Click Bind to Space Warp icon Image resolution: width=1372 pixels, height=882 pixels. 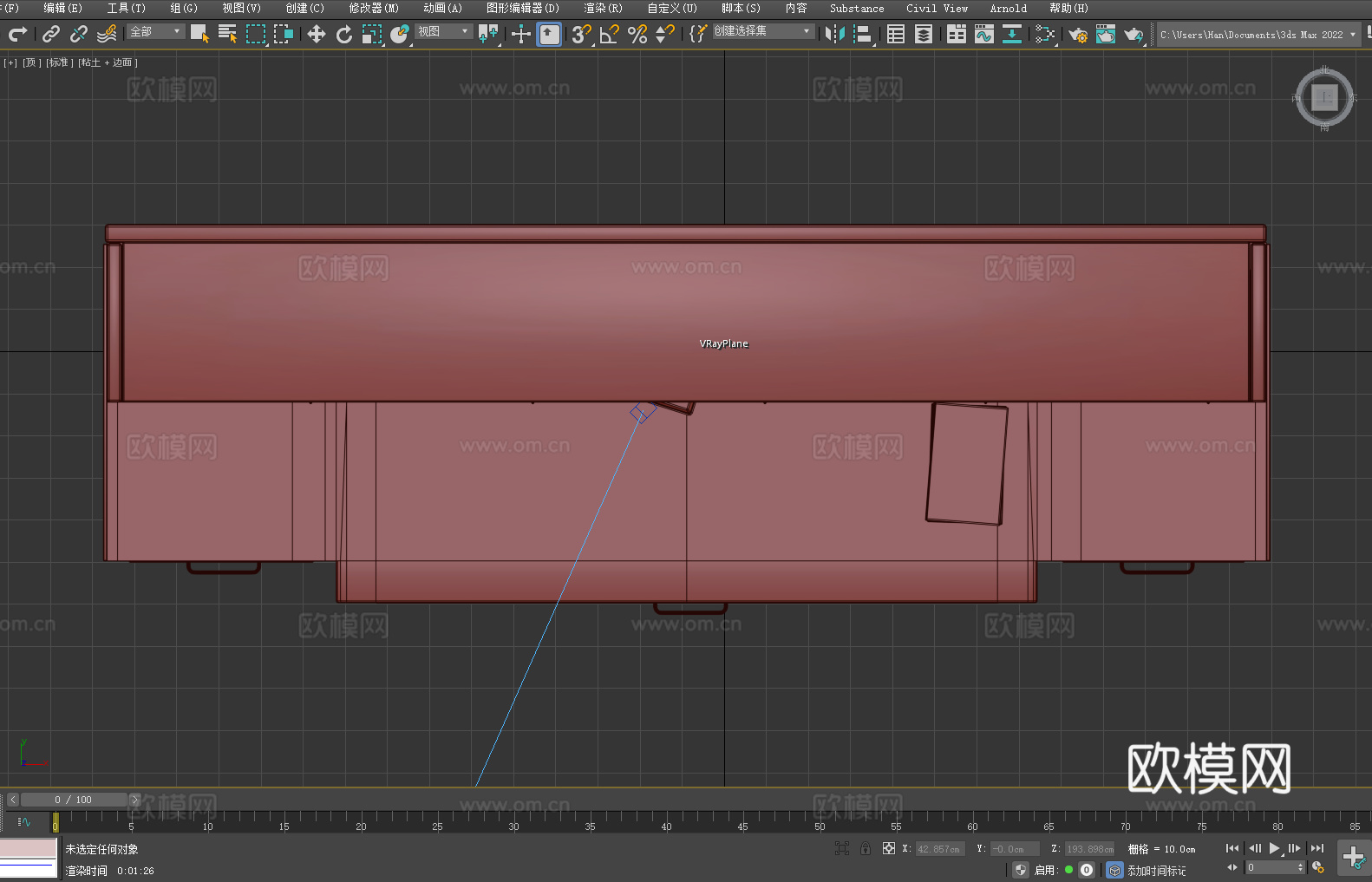[x=107, y=34]
